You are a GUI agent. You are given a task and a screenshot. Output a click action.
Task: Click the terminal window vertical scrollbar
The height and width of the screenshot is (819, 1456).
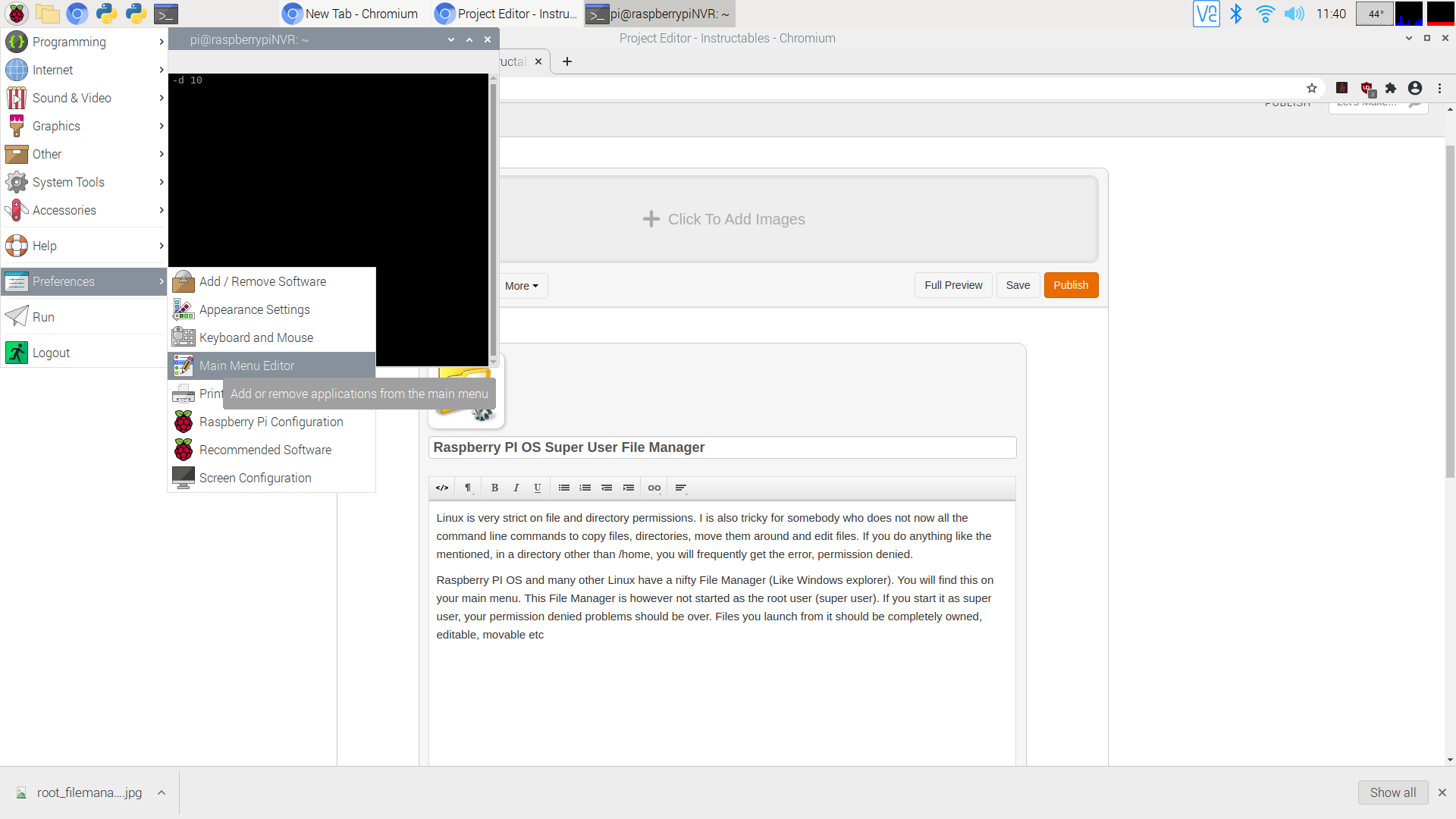[x=494, y=220]
